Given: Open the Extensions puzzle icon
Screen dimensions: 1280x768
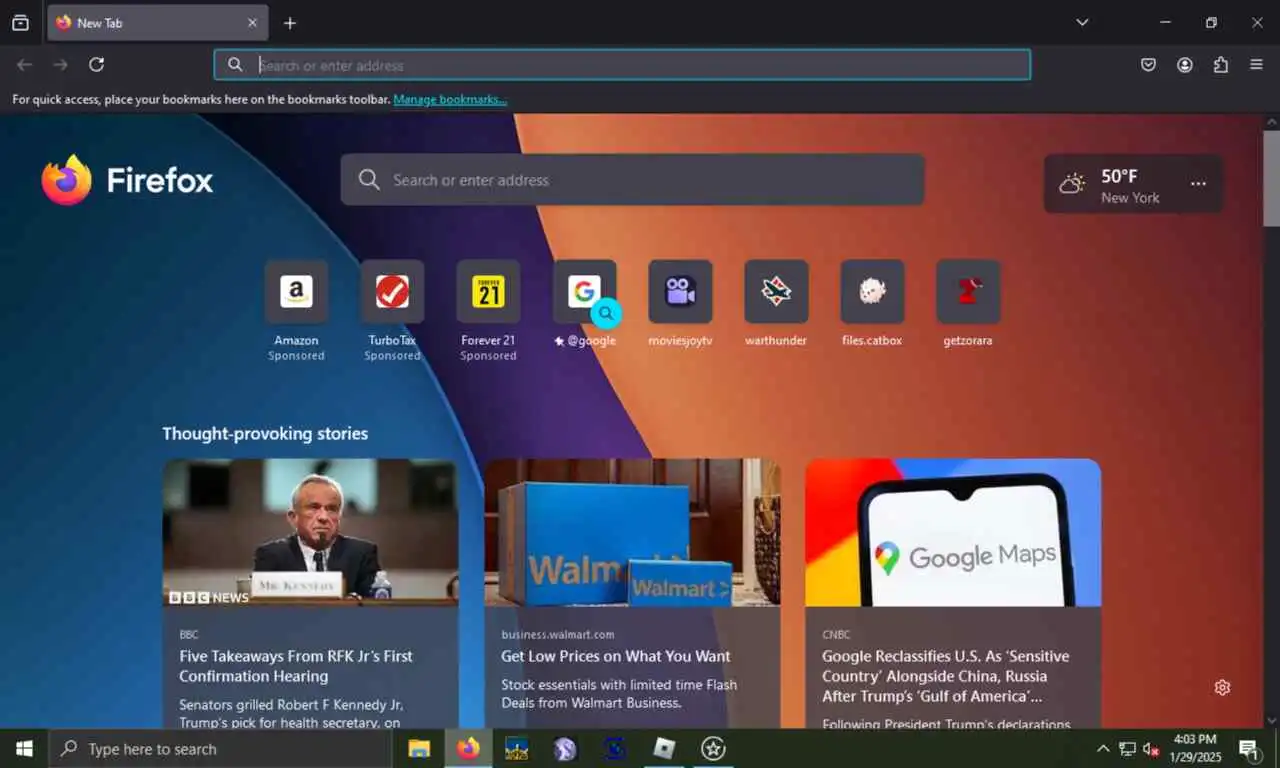Looking at the screenshot, I should click(1221, 65).
